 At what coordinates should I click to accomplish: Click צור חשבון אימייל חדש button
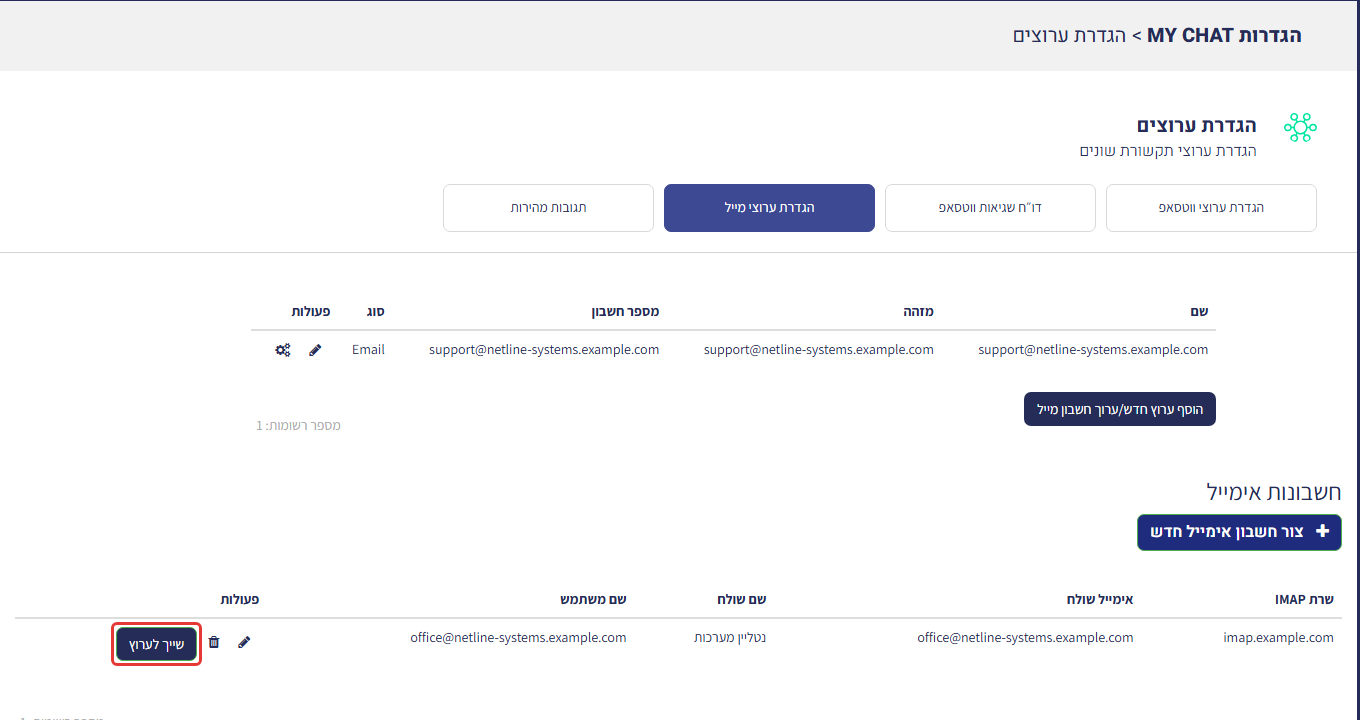click(1239, 532)
